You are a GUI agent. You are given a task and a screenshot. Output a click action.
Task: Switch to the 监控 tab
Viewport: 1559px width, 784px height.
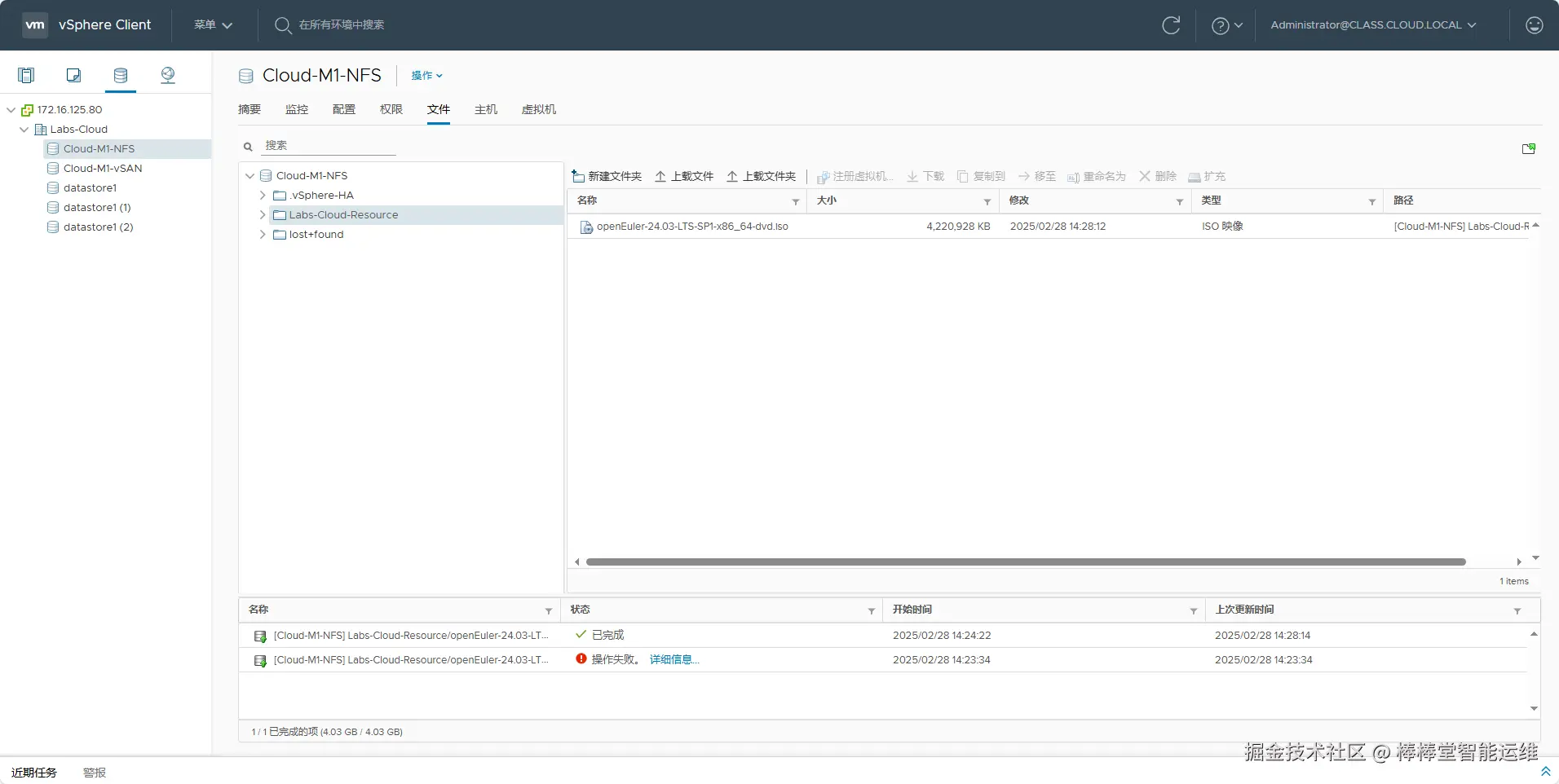(297, 109)
